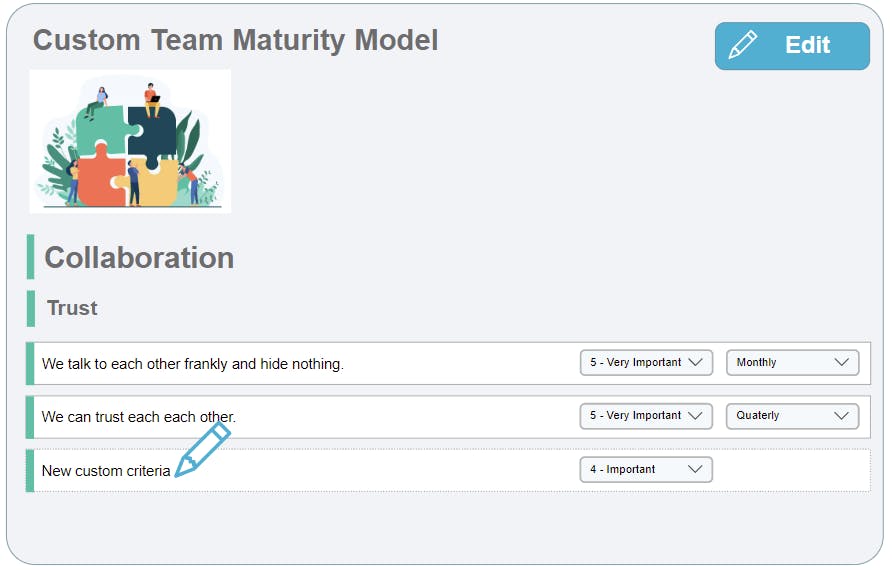Expand the Monthly dropdown chevron

[841, 363]
